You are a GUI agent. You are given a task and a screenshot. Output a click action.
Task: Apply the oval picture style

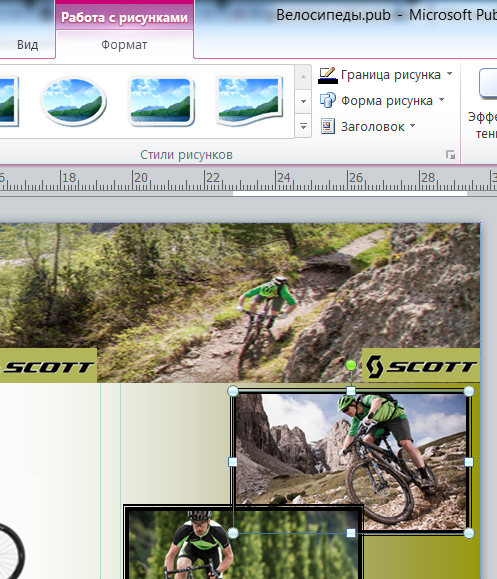point(73,101)
